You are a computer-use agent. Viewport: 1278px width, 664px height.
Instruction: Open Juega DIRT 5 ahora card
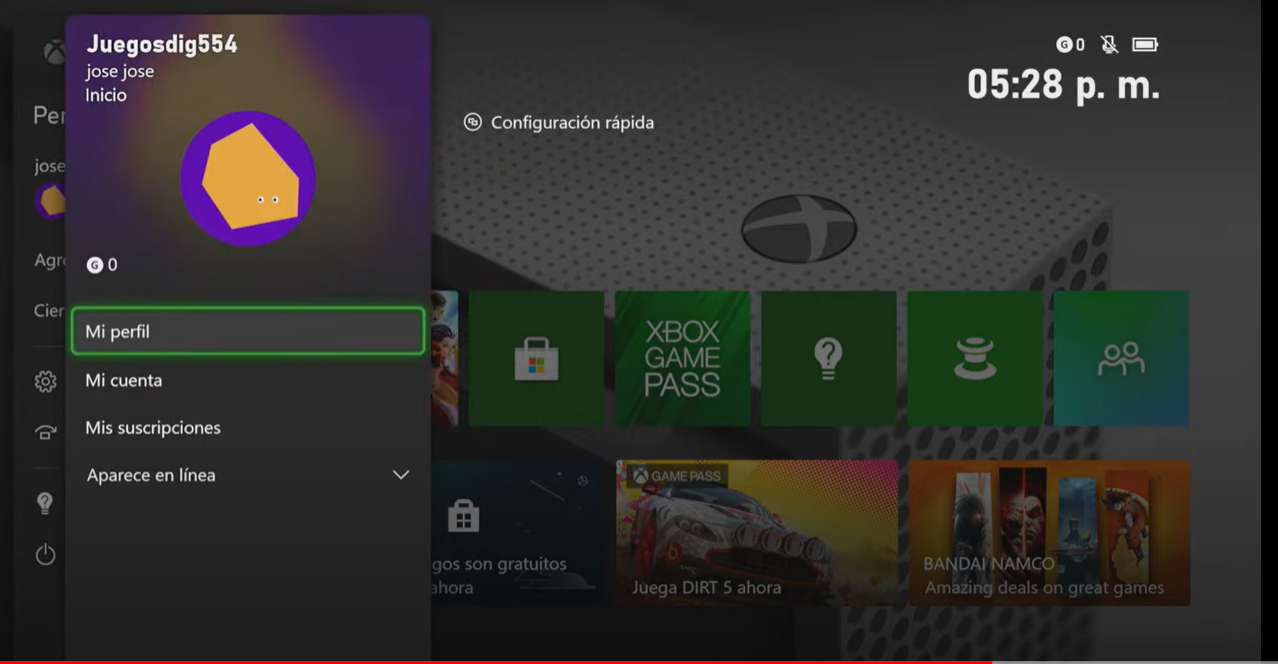(x=757, y=532)
